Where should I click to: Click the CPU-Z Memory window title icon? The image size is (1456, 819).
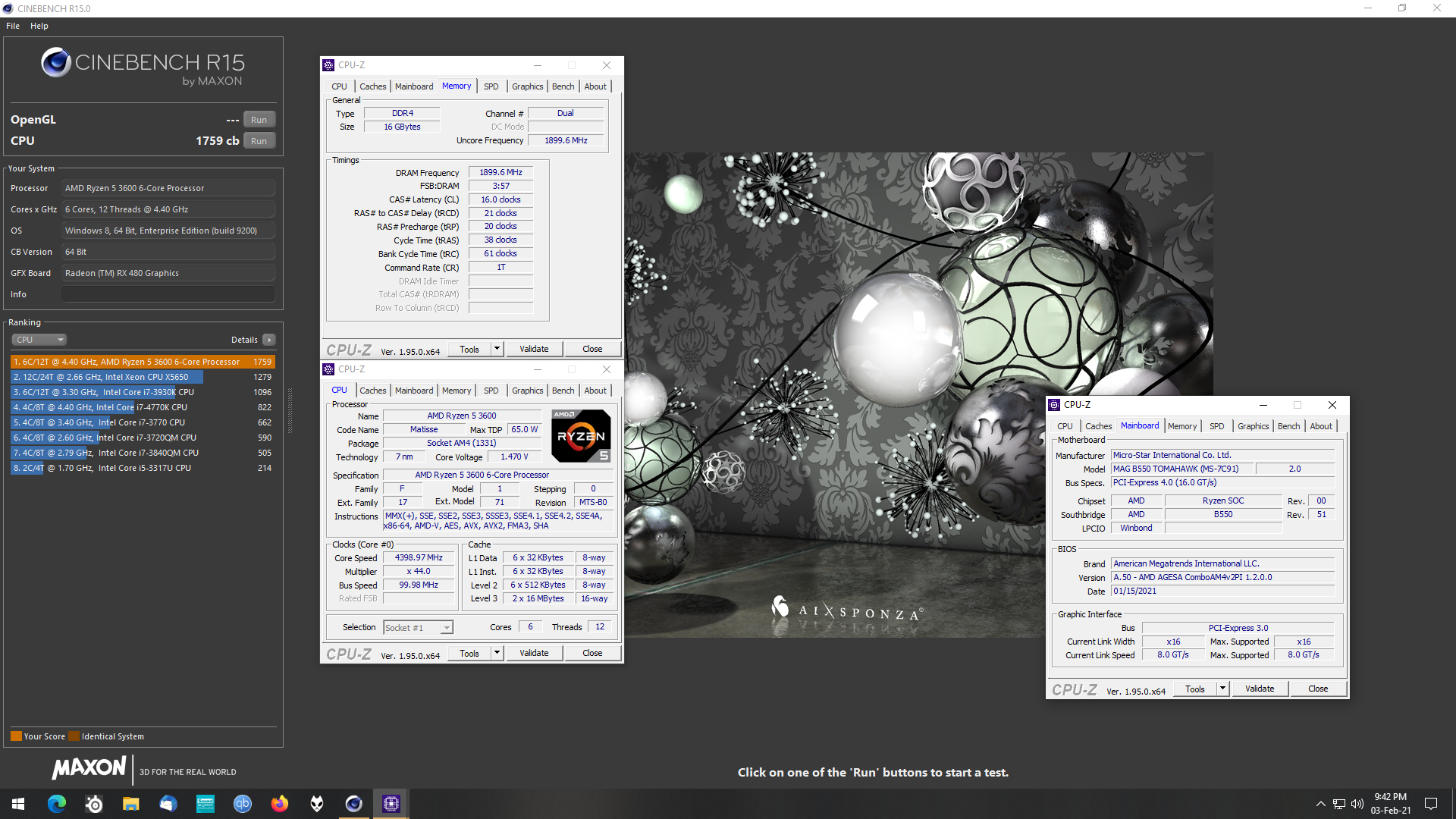pos(328,65)
